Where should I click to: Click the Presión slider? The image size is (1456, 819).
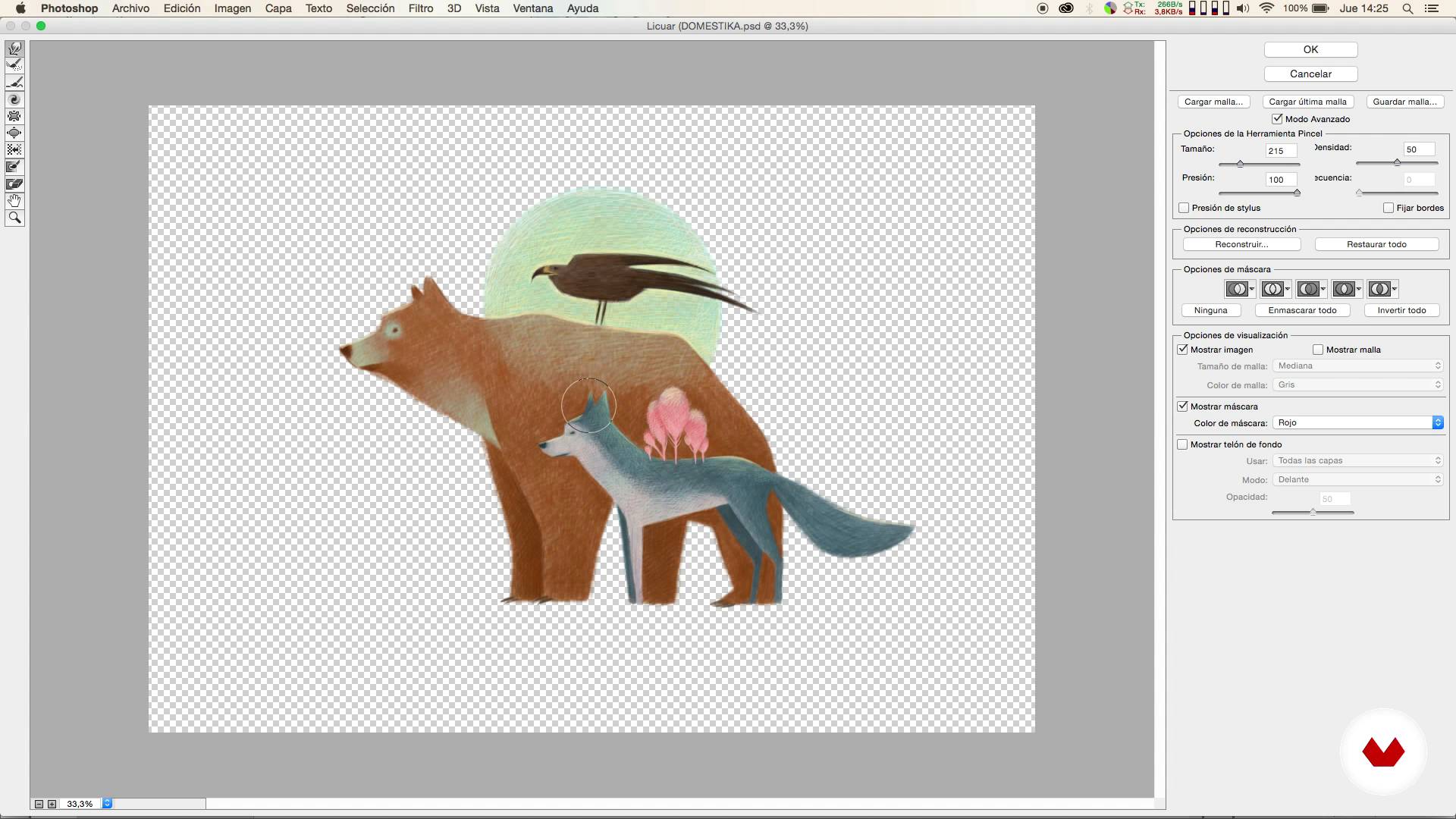coord(1259,193)
